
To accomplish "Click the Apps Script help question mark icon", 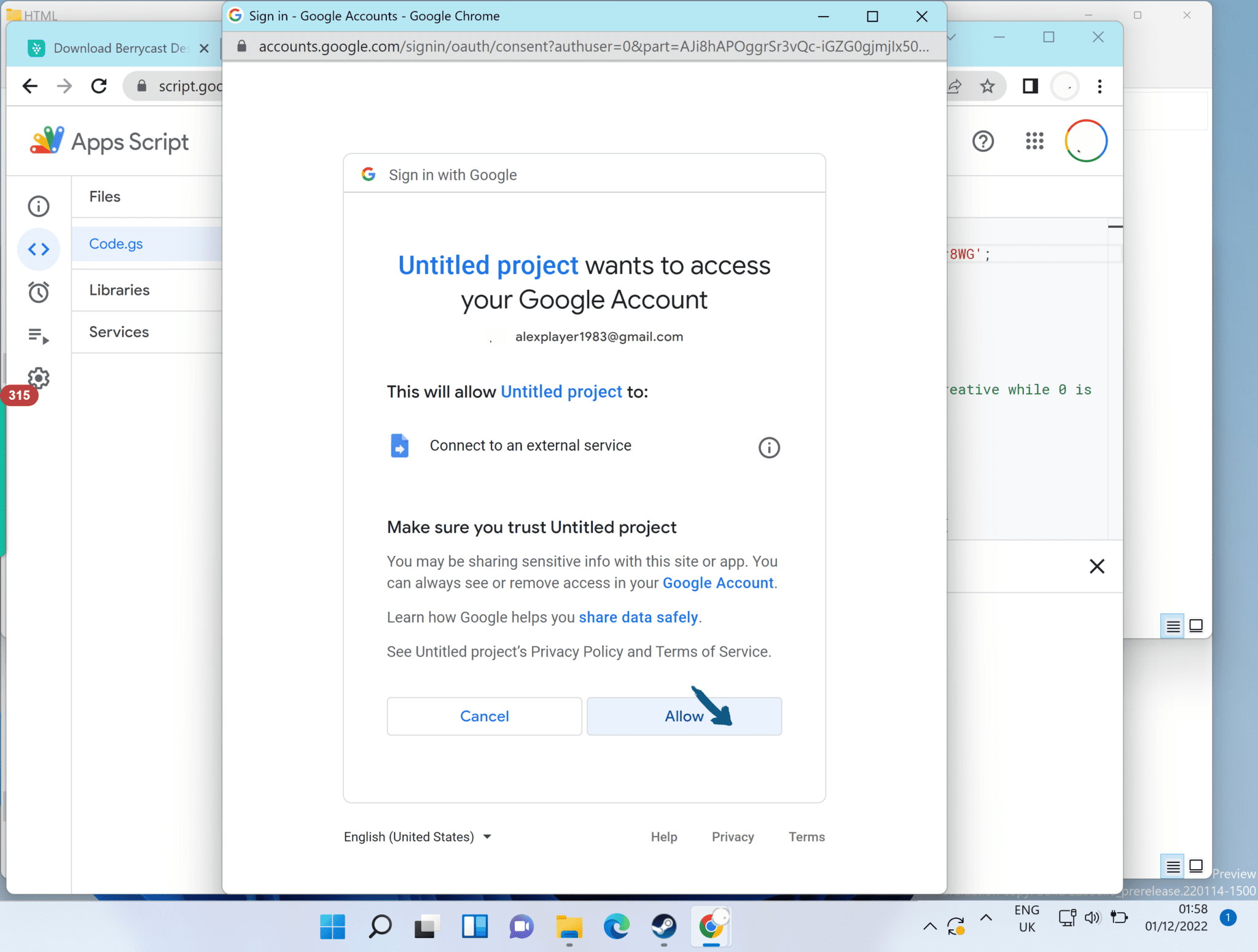I will [x=983, y=141].
